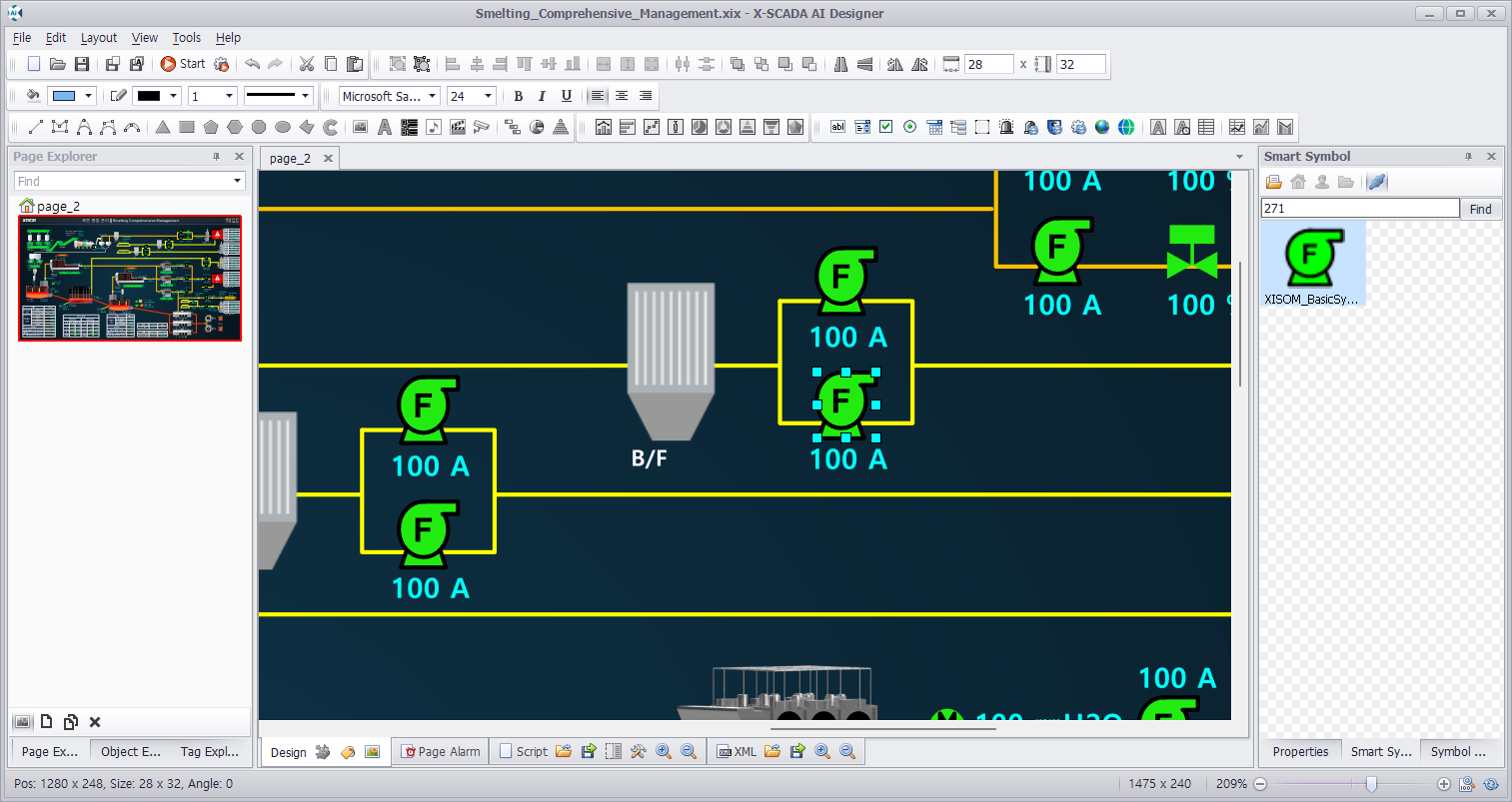The image size is (1512, 802).
Task: Insert a checkbox control from toolbar
Action: [x=886, y=127]
